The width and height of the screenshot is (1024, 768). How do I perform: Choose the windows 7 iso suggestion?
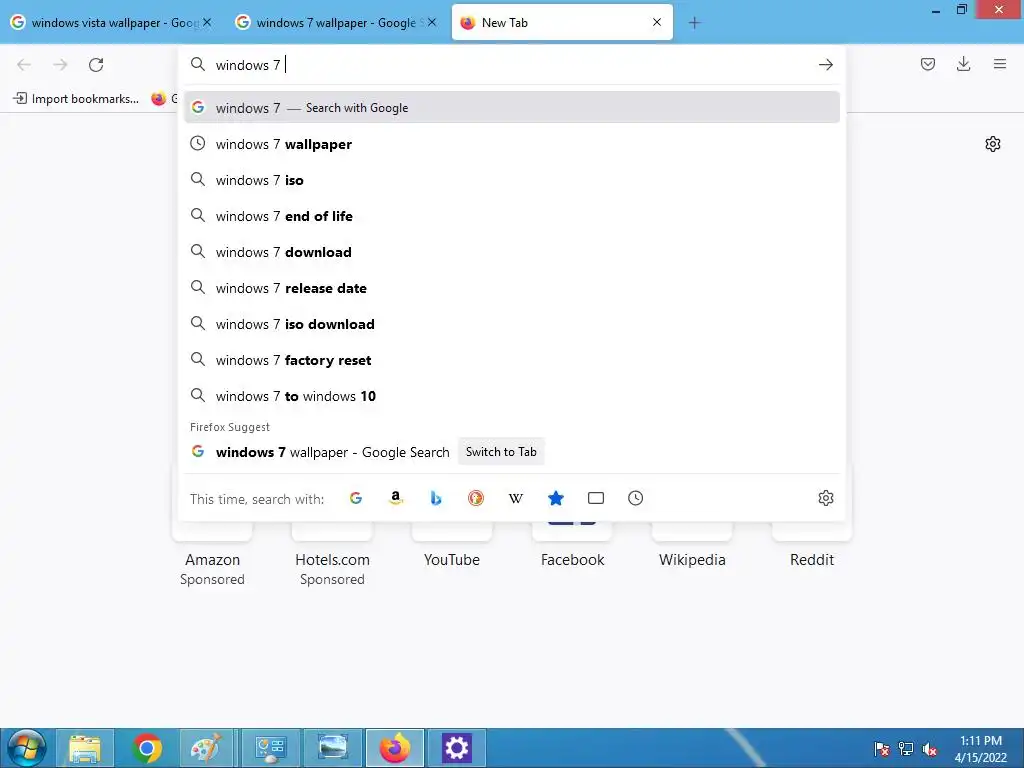512,180
